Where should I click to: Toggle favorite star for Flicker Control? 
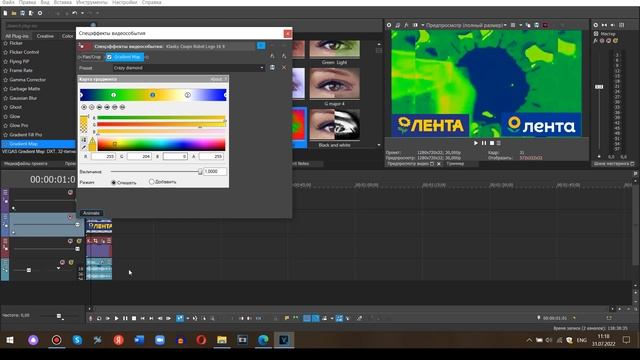(6, 52)
